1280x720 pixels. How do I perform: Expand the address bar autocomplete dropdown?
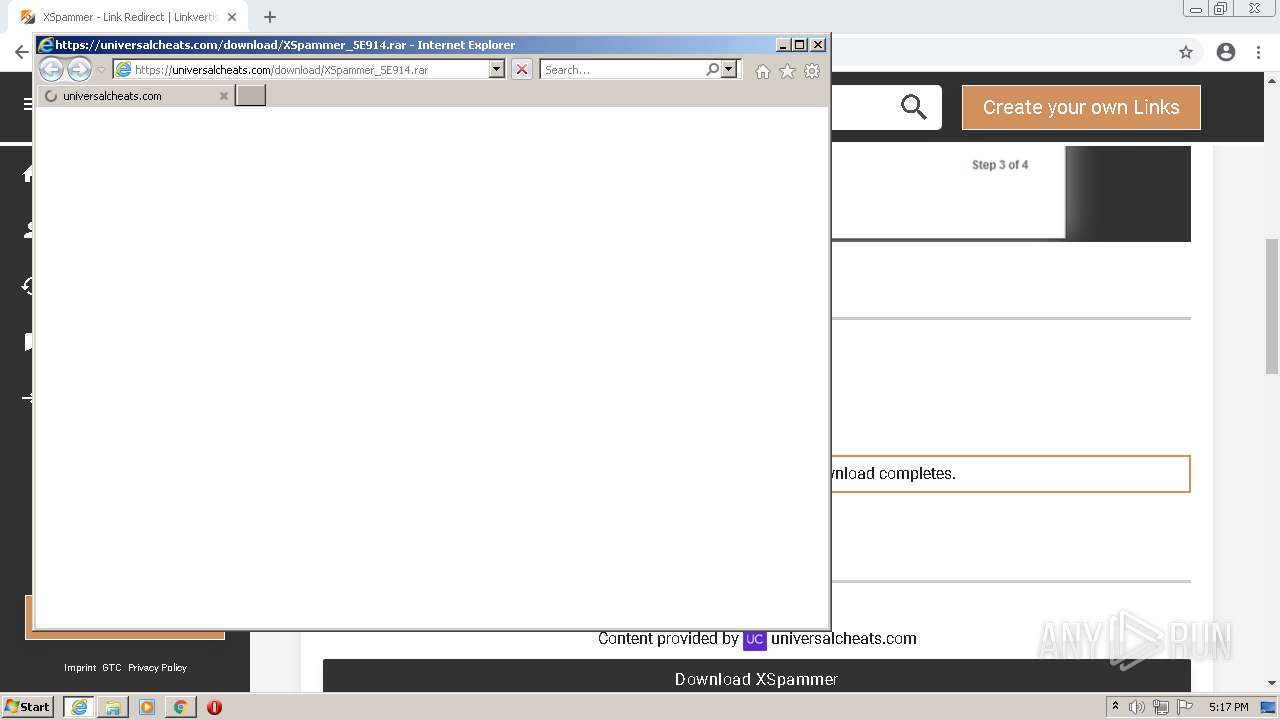(x=496, y=69)
